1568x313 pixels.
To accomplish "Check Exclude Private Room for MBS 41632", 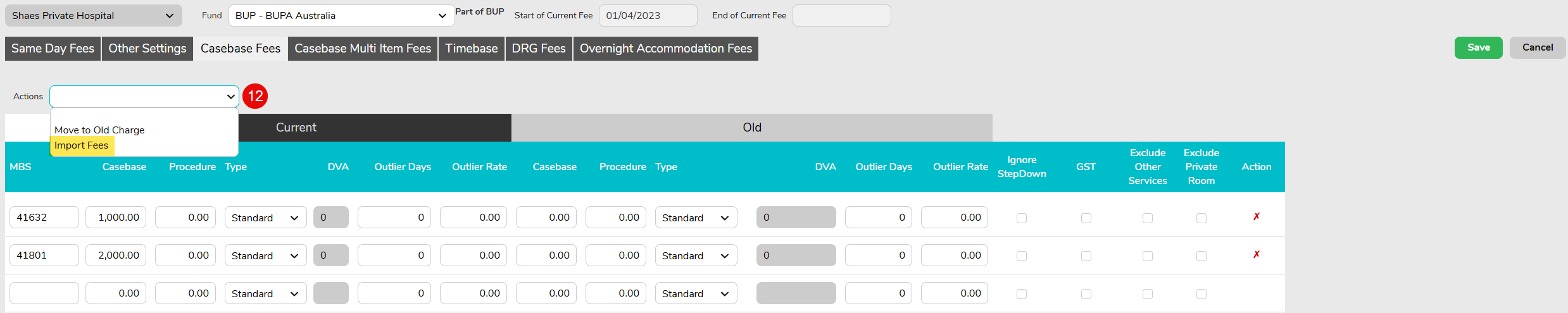I will (x=1201, y=218).
